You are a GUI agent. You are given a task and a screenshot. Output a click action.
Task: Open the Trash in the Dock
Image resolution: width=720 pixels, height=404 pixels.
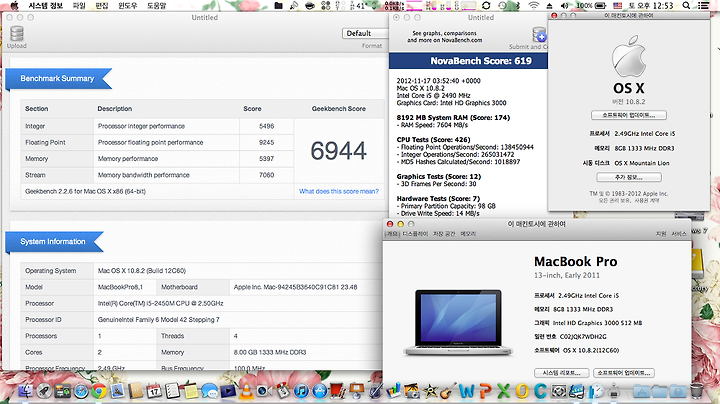coord(697,391)
